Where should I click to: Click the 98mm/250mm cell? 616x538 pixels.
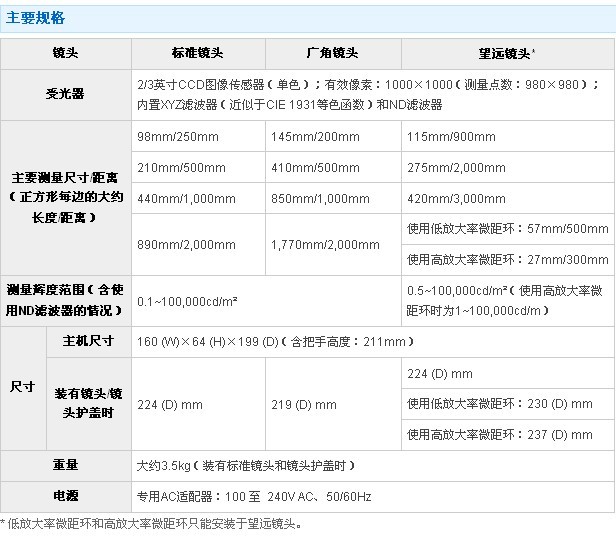(x=179, y=136)
